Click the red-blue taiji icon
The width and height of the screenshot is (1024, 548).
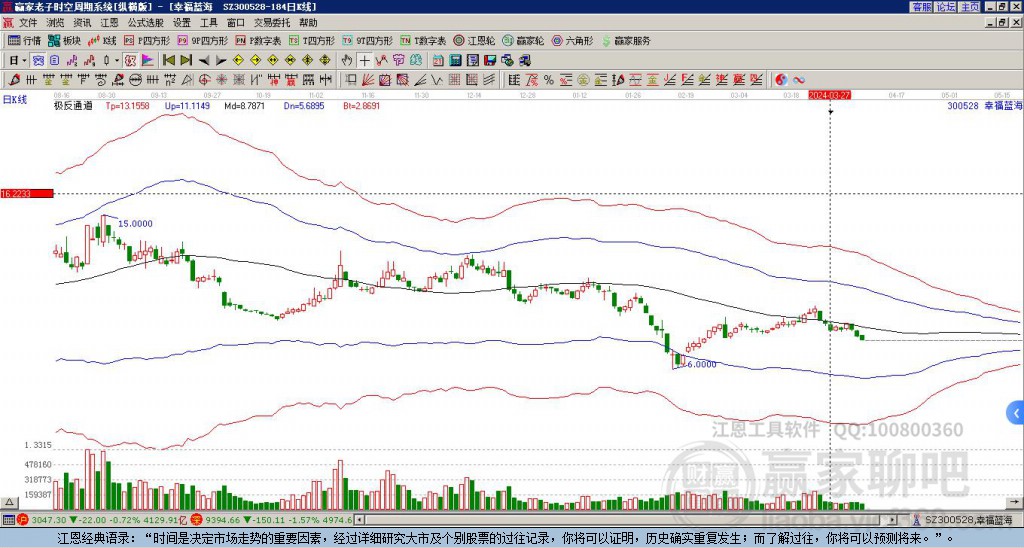coord(781,80)
